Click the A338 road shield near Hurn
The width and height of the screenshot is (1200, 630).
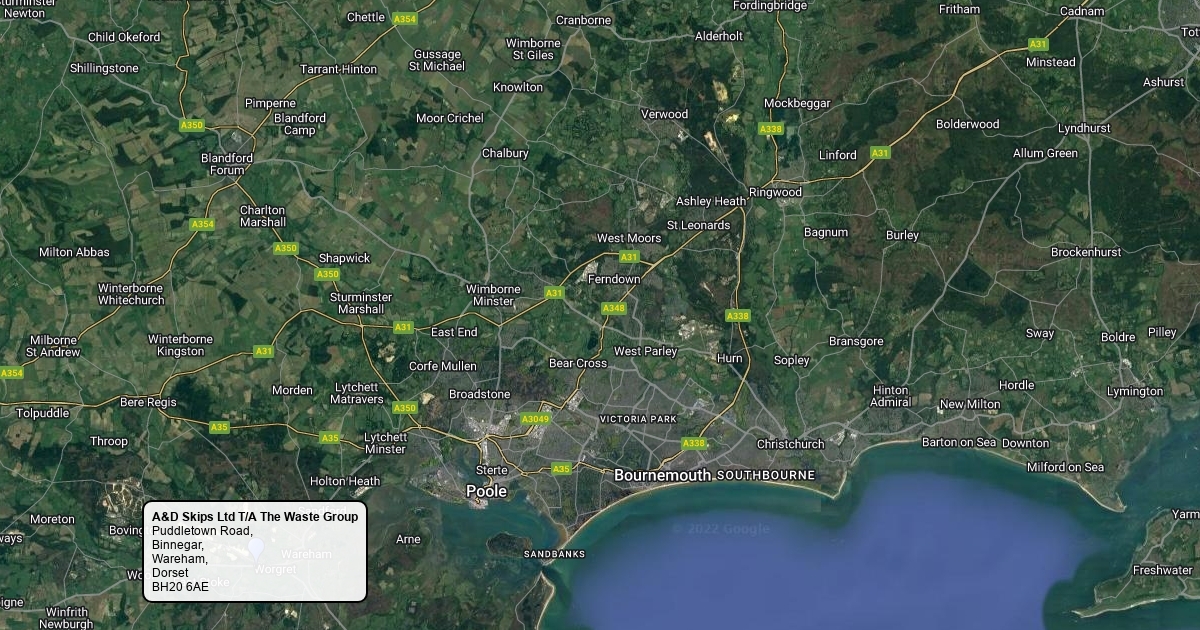(x=737, y=316)
